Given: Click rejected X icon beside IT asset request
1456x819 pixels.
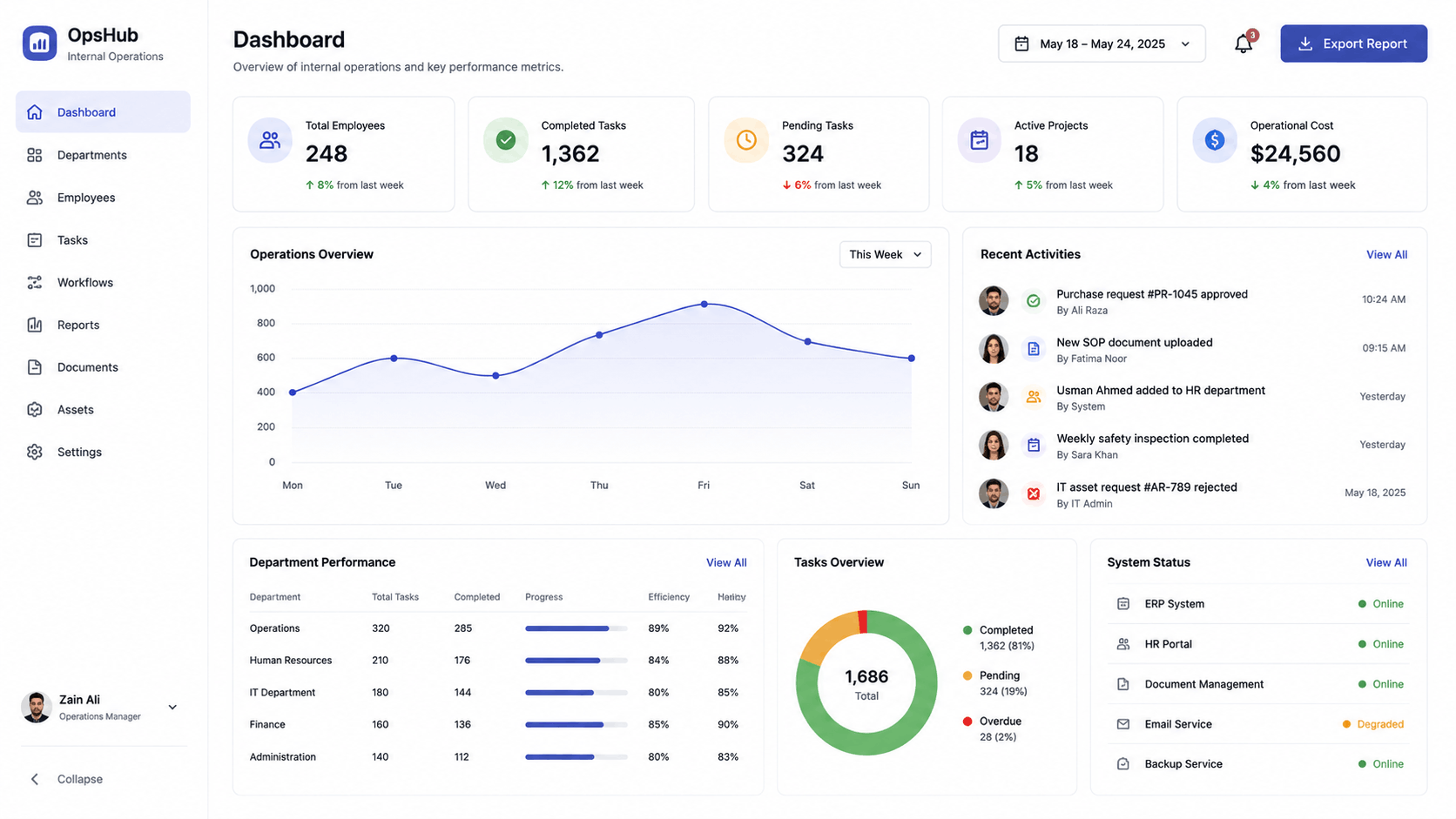Looking at the screenshot, I should click(1034, 494).
